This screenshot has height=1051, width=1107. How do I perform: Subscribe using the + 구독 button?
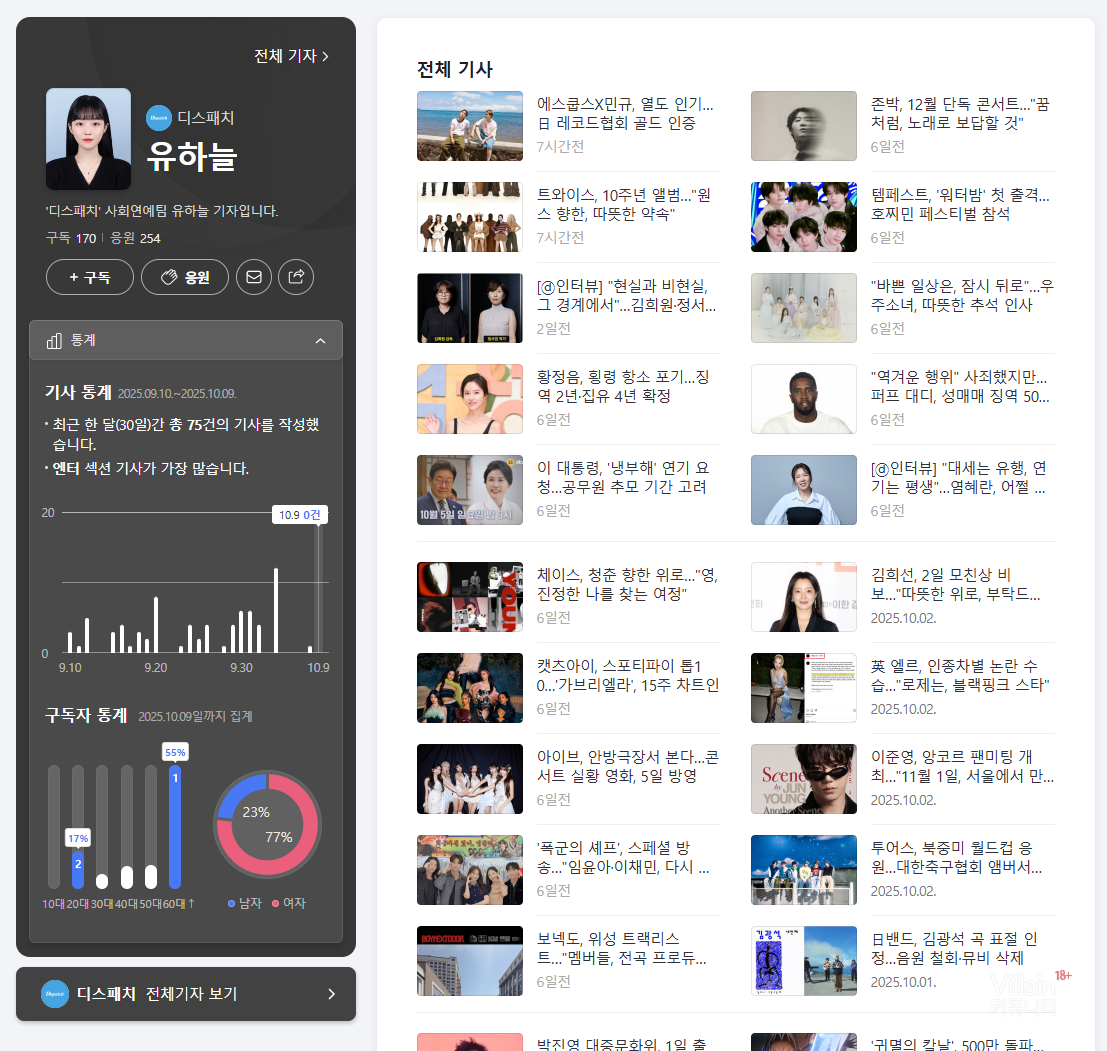click(90, 277)
